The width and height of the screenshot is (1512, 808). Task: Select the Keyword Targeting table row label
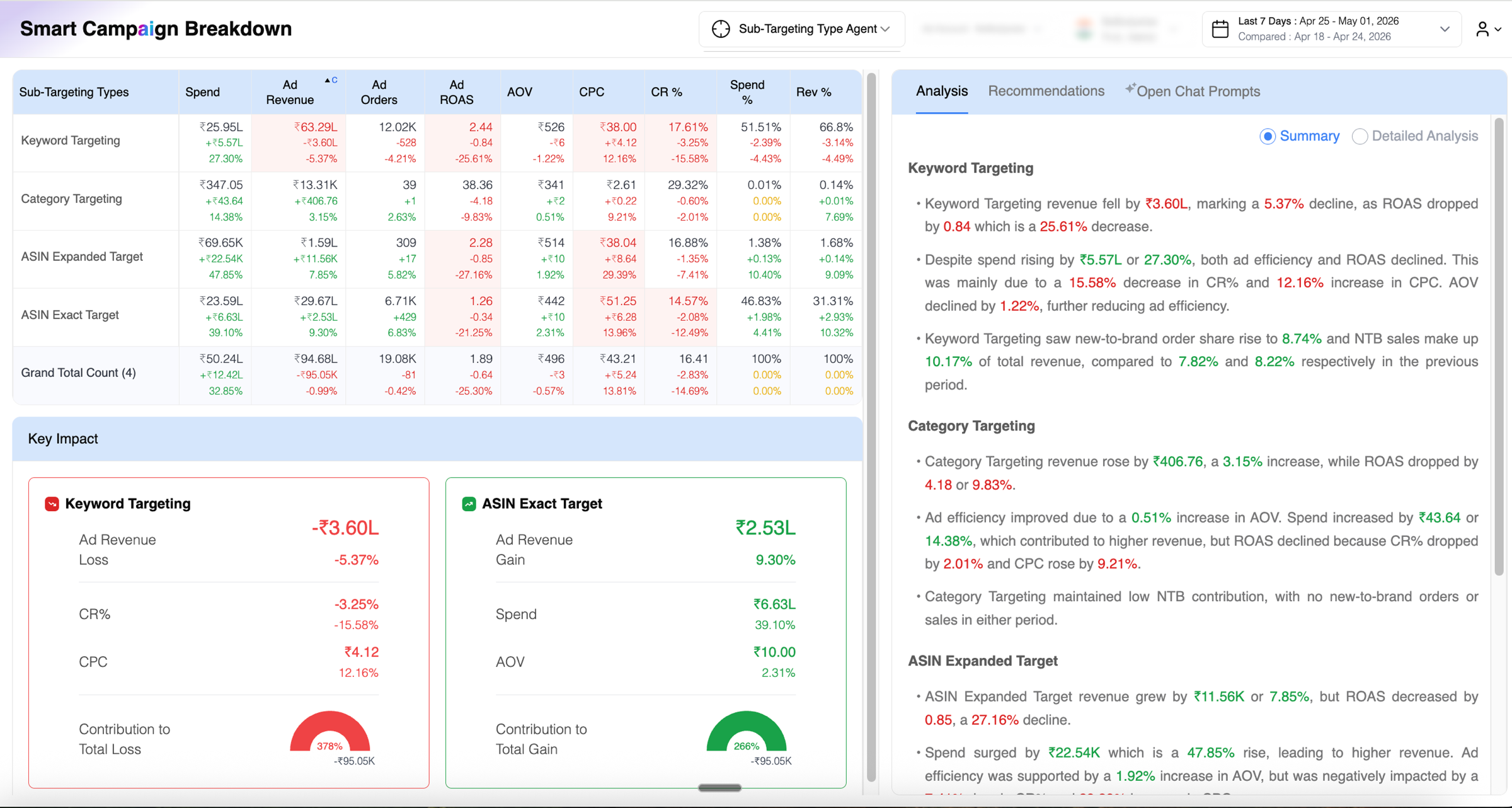[x=71, y=141]
